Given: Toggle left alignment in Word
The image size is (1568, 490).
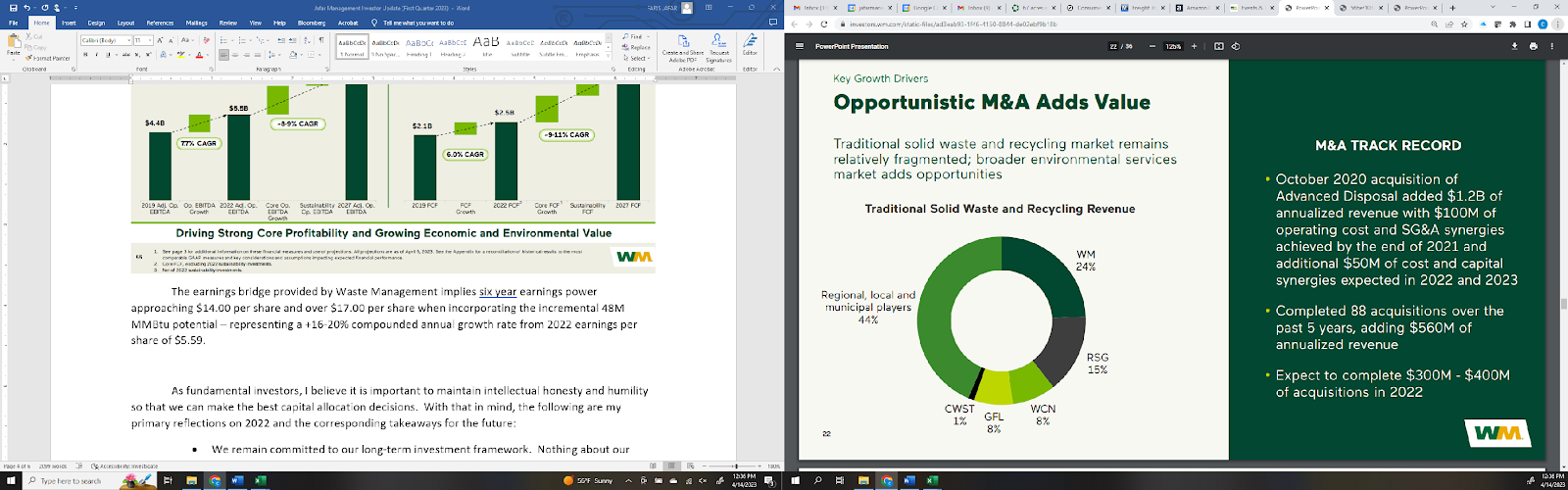Looking at the screenshot, I should [223, 55].
